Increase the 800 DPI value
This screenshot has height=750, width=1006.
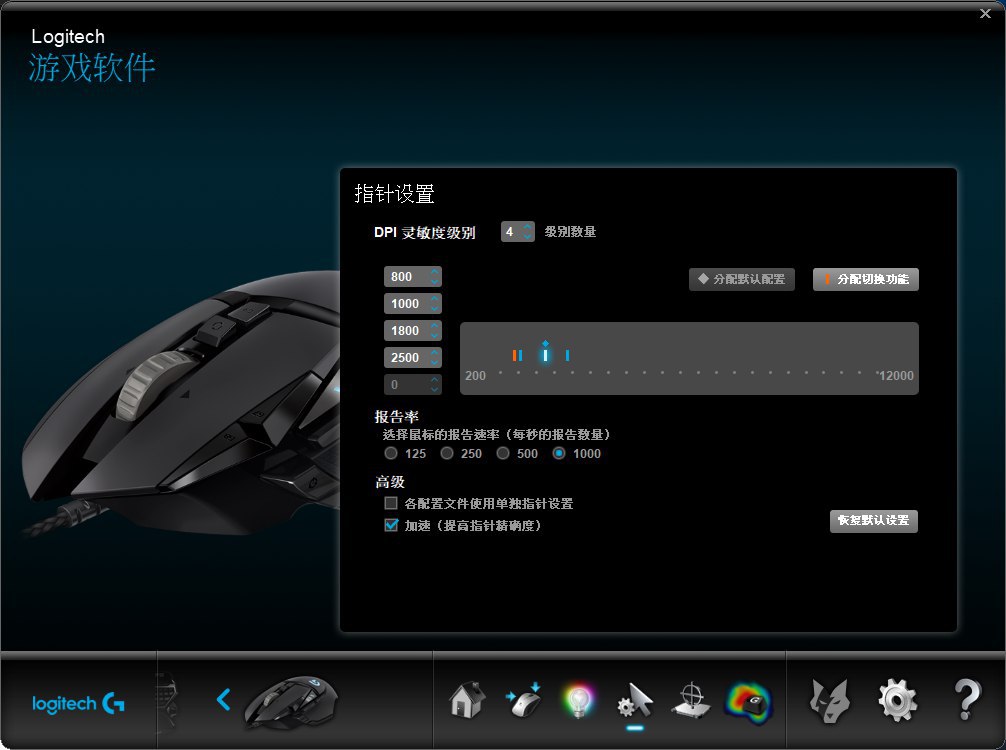(435, 272)
